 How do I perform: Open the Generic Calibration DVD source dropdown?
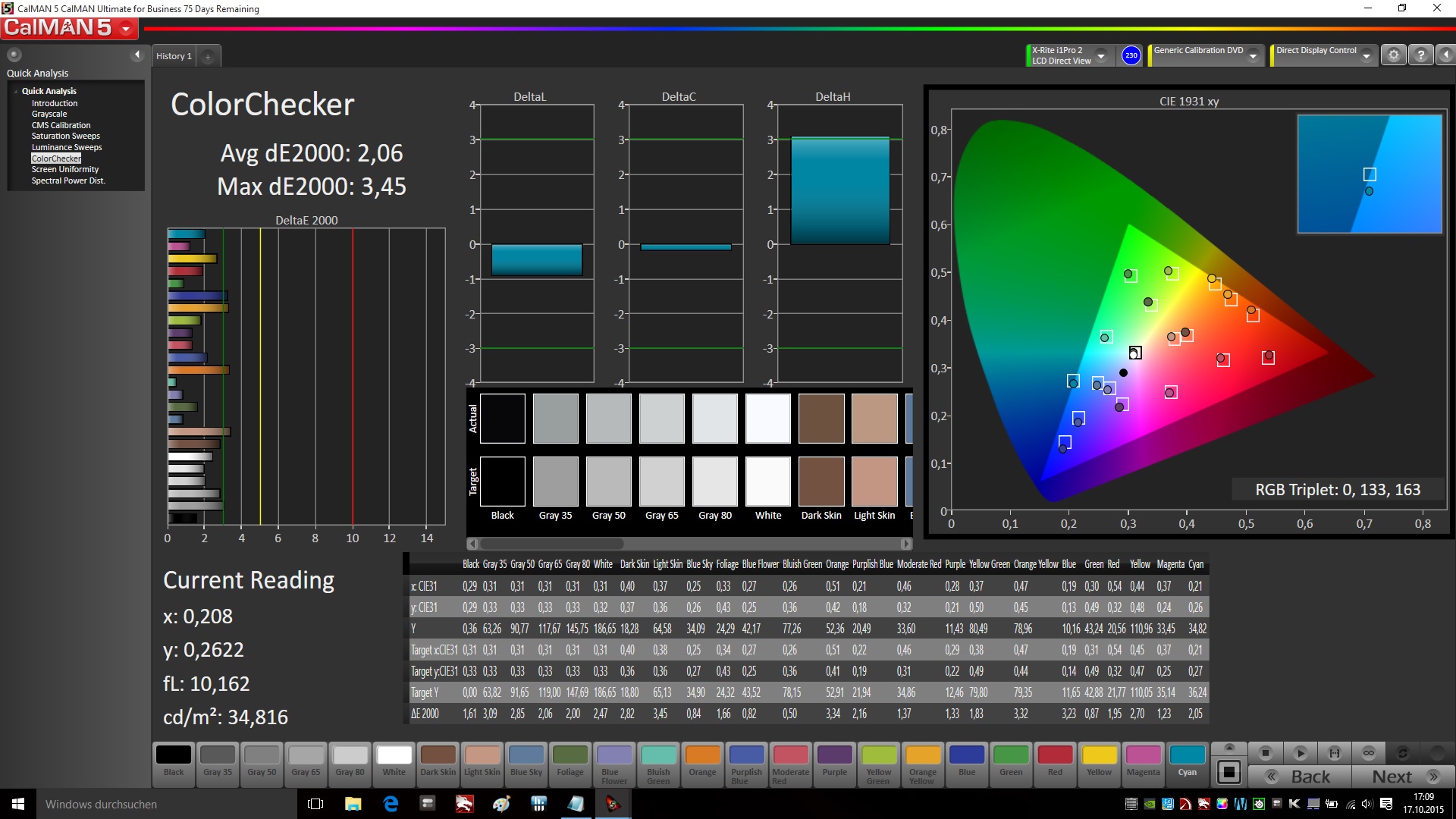pyautogui.click(x=1253, y=56)
